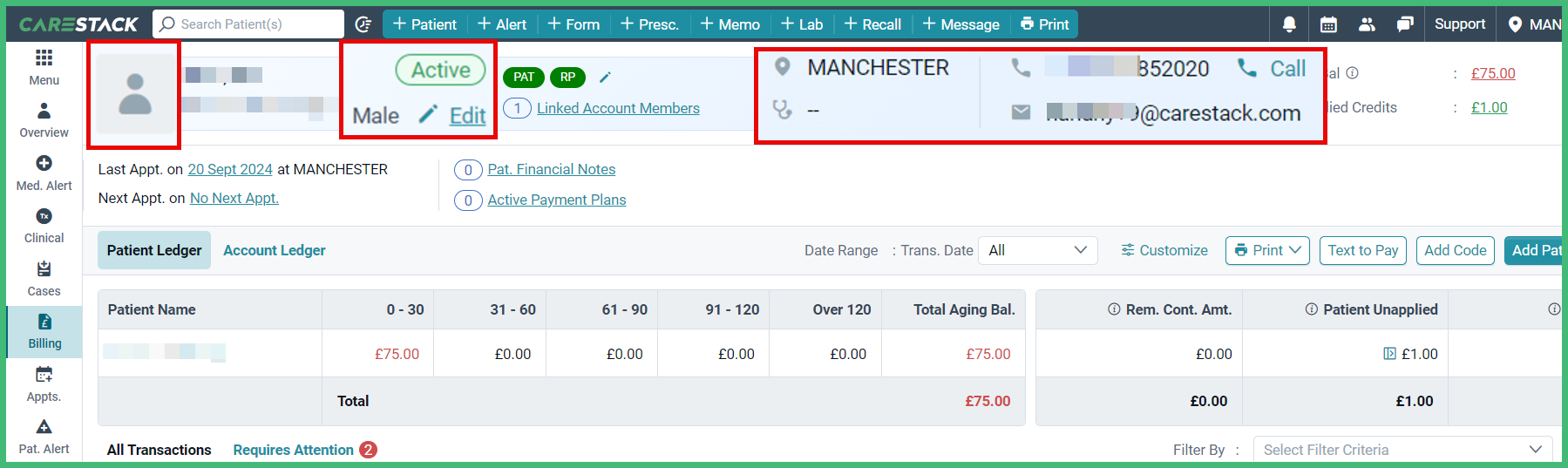
Task: Click the Text to Pay button
Action: pyautogui.click(x=1362, y=250)
